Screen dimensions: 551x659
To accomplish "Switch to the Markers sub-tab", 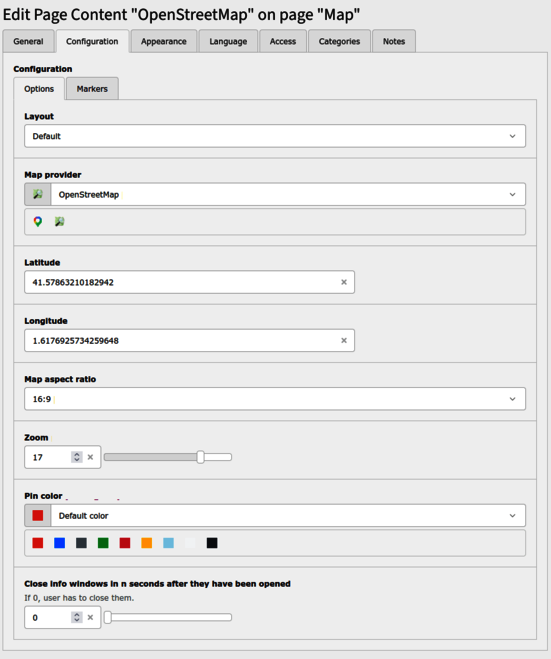I will click(x=92, y=89).
